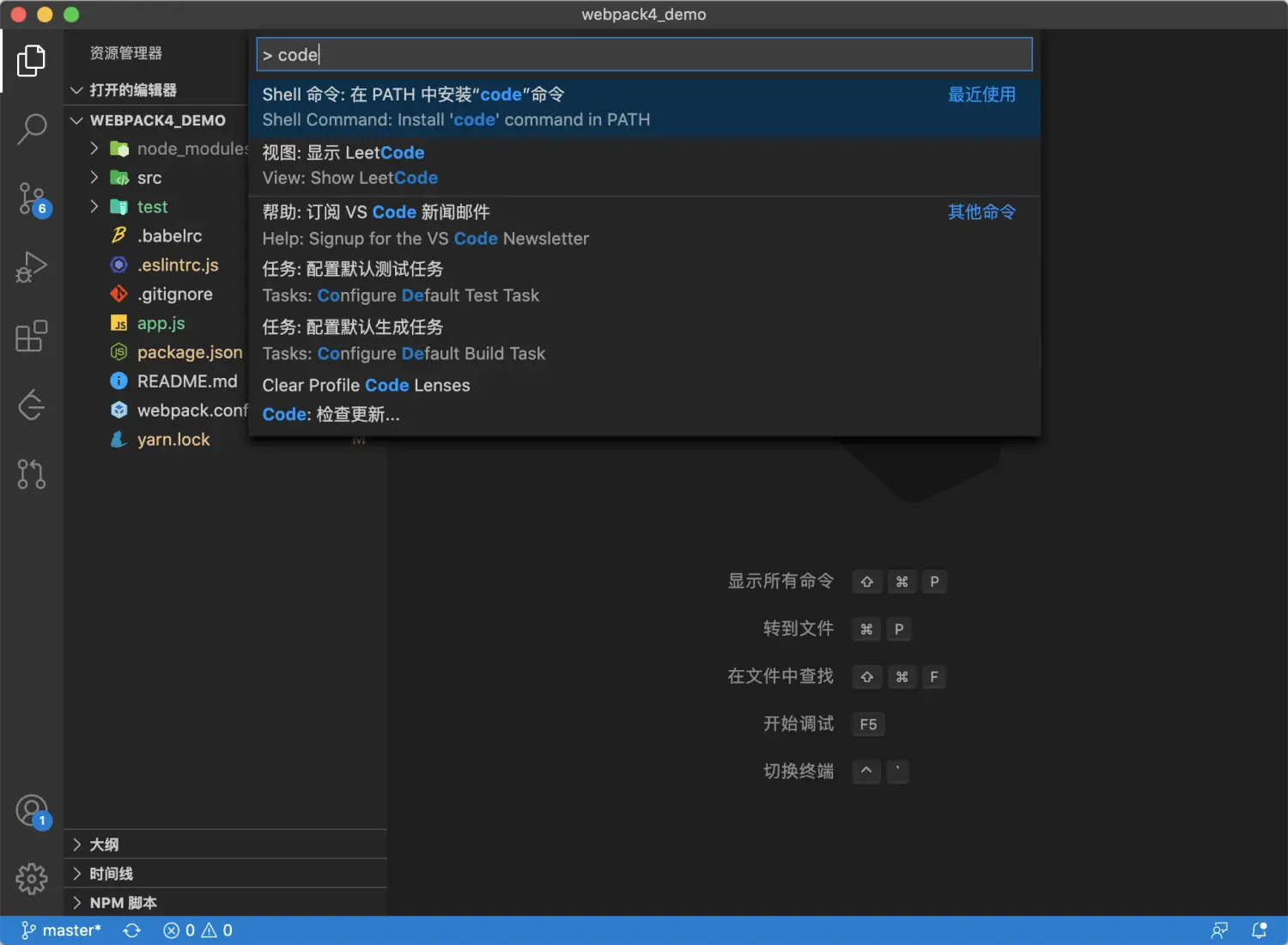
Task: Click the README.md info icon
Action: (119, 381)
